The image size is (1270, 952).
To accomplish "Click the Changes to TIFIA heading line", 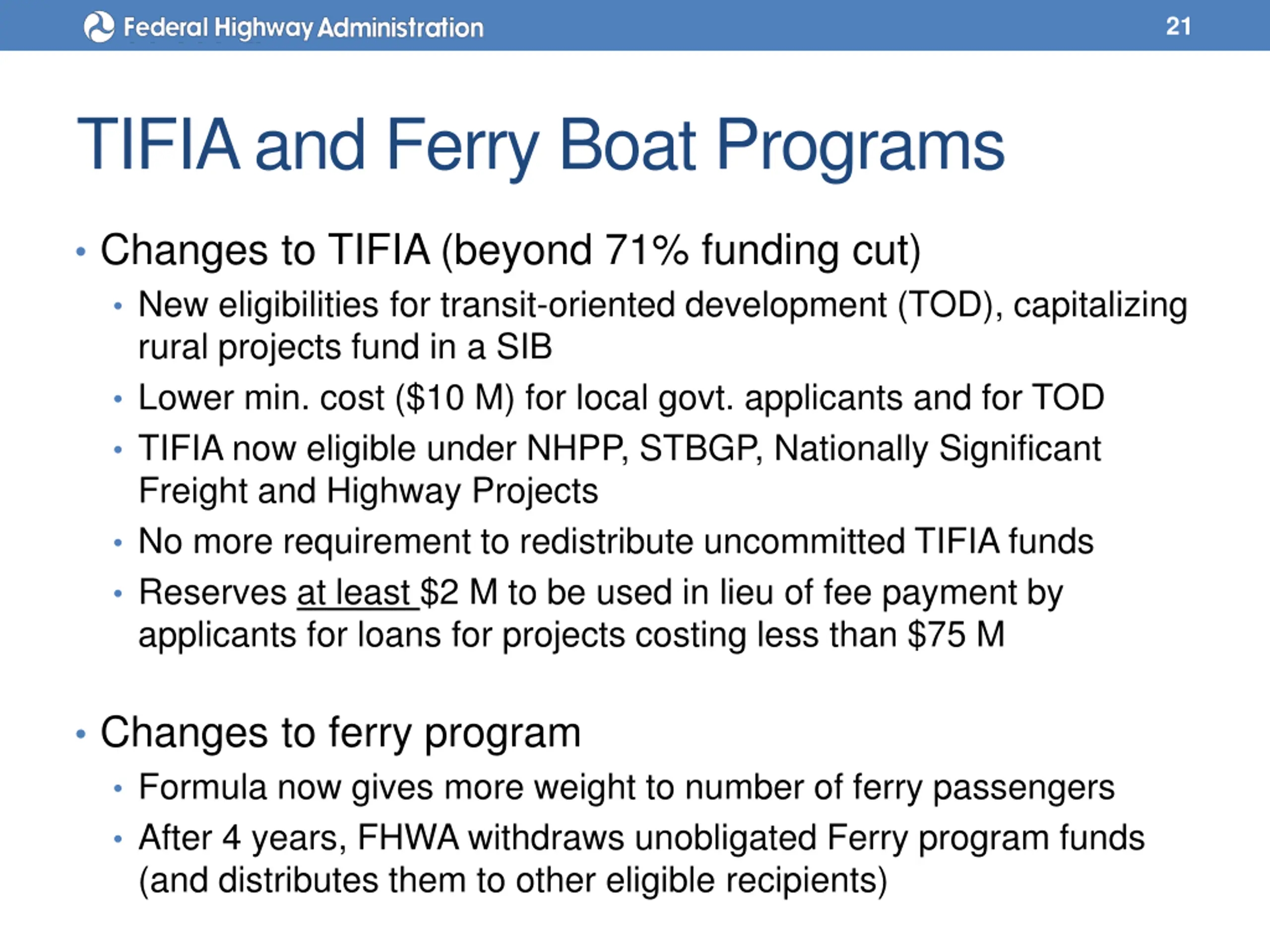I will tap(510, 250).
